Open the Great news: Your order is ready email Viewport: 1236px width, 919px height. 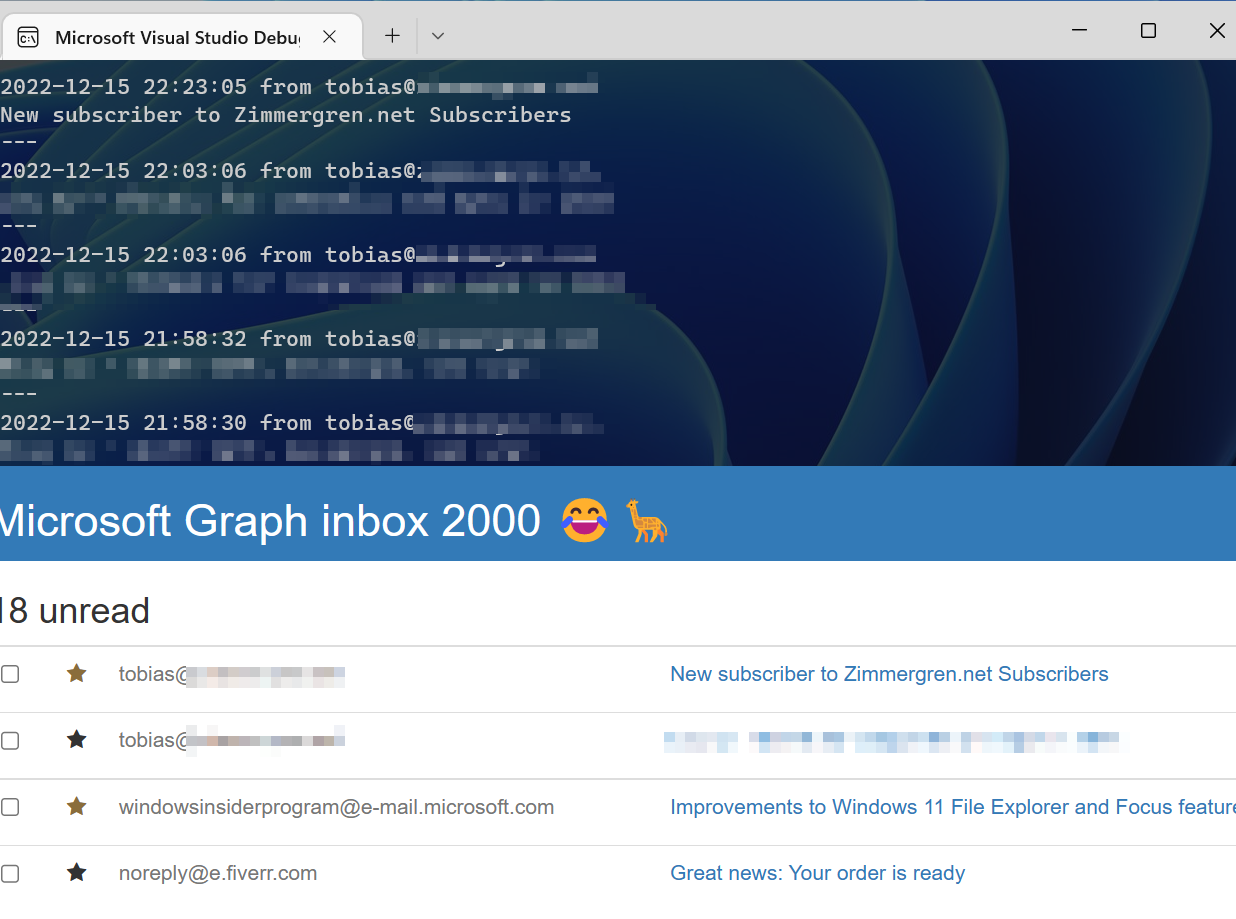tap(817, 873)
